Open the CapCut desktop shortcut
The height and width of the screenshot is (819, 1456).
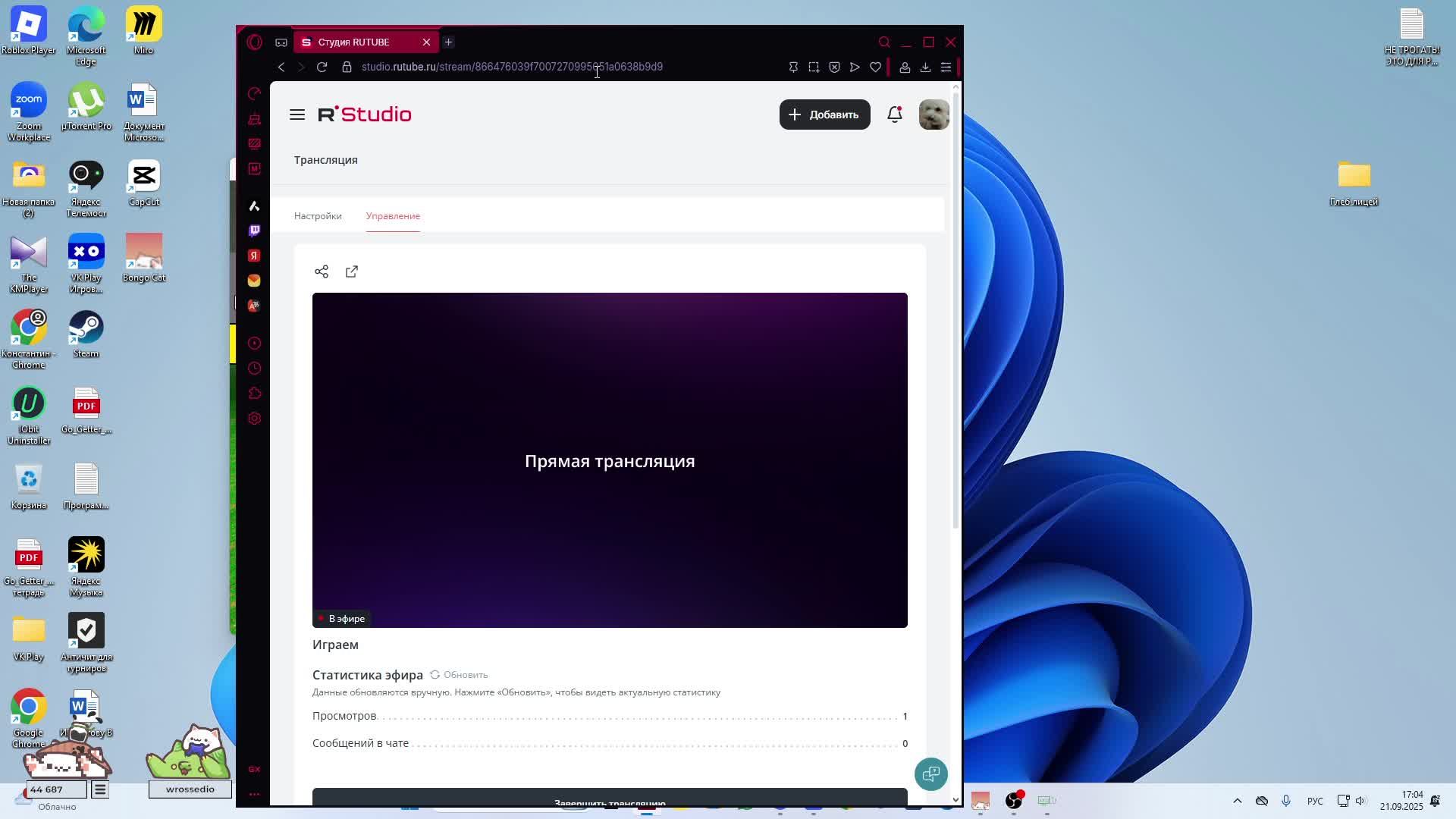point(143,182)
